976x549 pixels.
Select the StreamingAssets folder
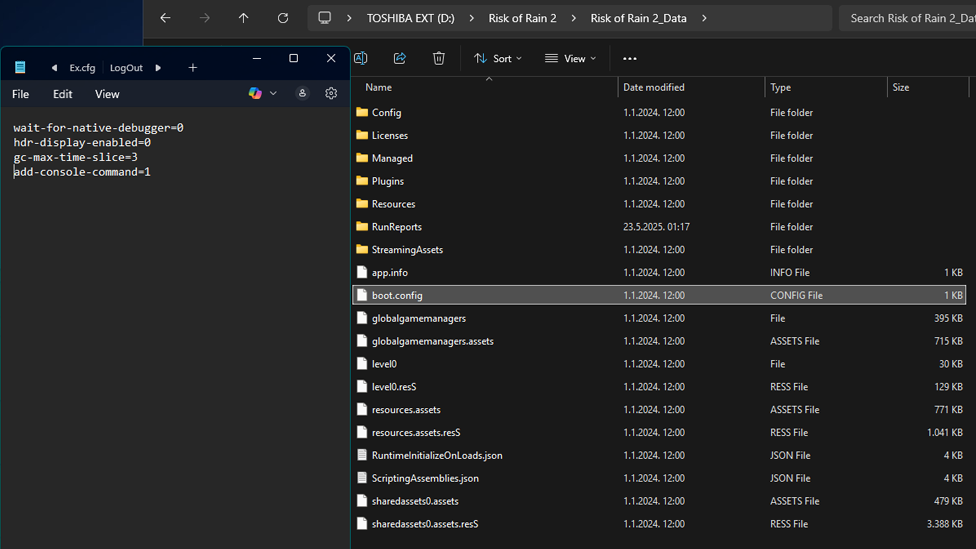click(659, 250)
